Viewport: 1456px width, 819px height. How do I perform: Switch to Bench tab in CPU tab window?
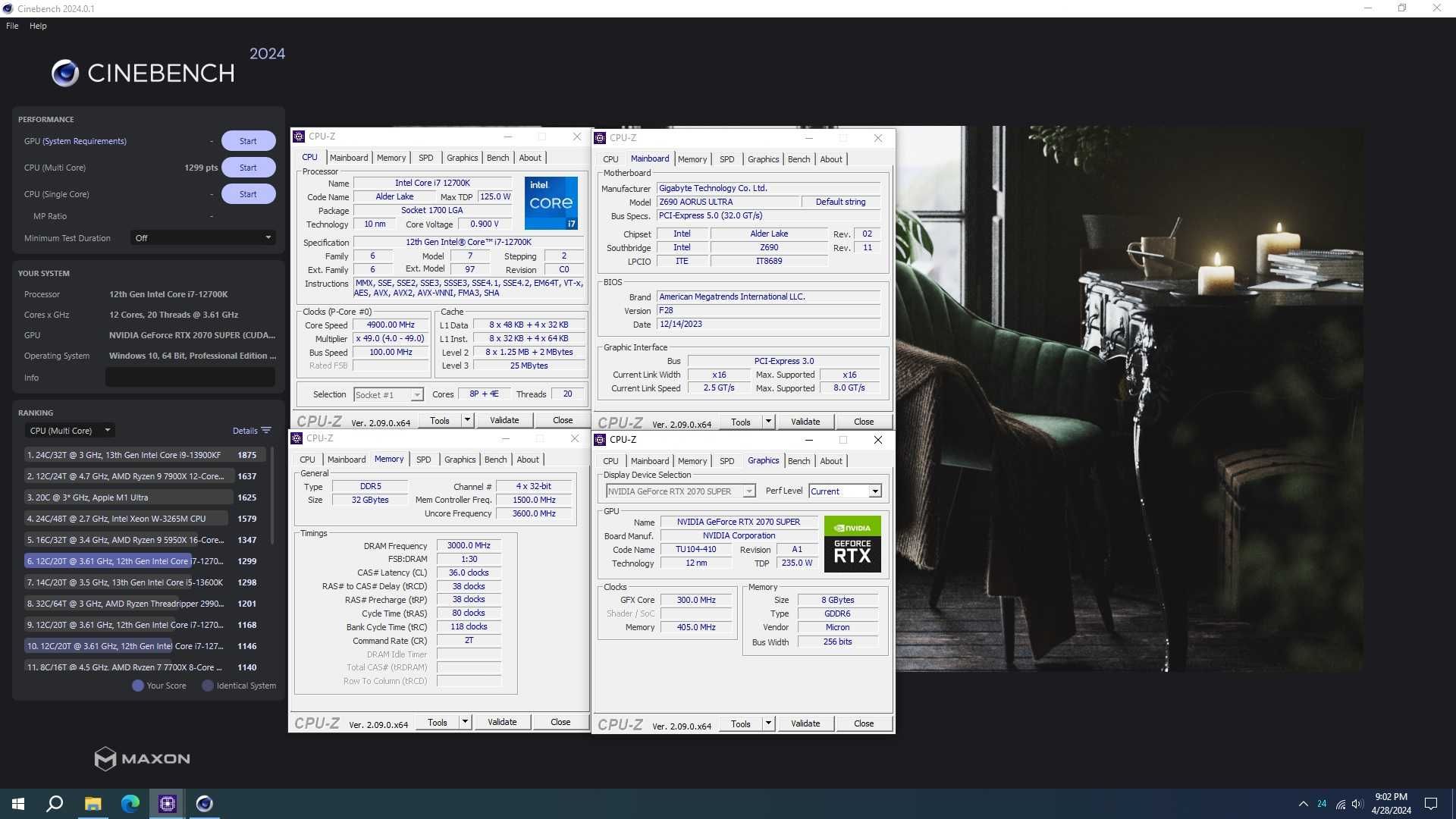coord(497,158)
